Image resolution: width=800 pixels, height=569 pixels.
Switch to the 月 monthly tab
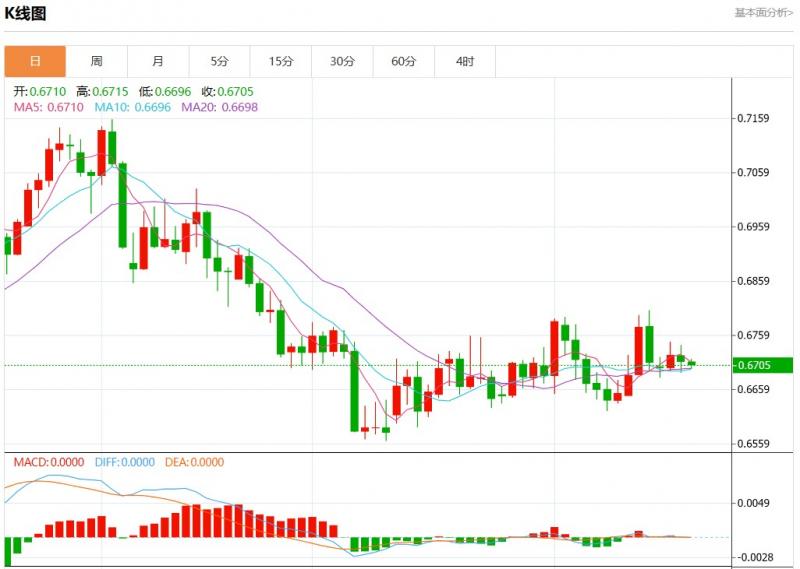coord(158,62)
